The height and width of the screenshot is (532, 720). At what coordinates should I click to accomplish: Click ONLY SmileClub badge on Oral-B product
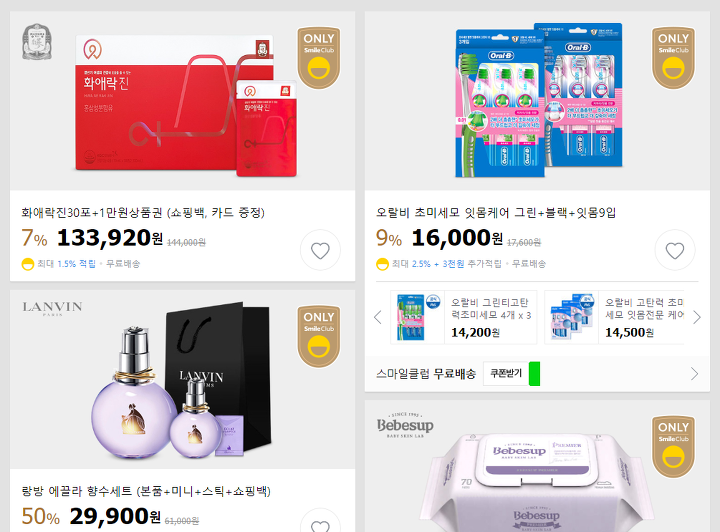click(673, 57)
